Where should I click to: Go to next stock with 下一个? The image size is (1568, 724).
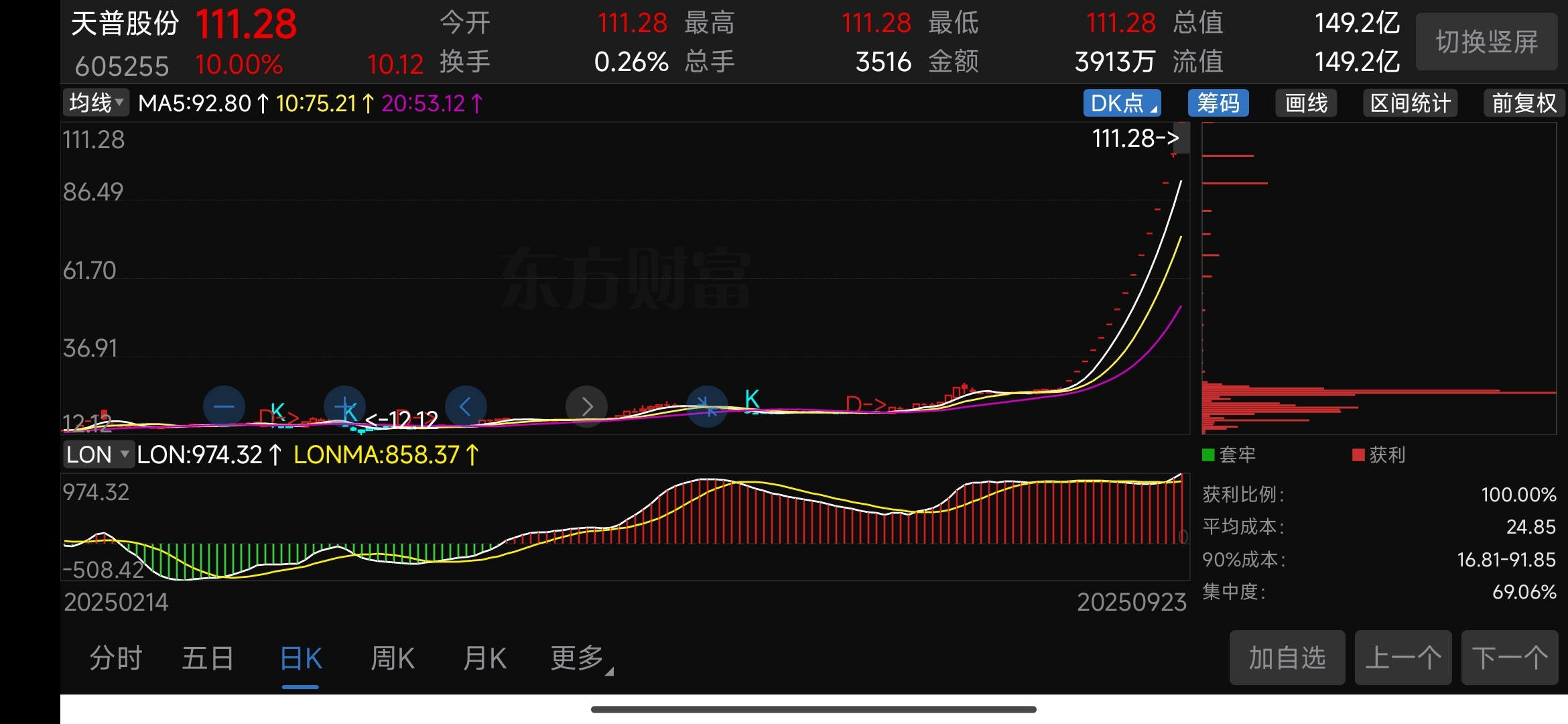[x=1509, y=658]
